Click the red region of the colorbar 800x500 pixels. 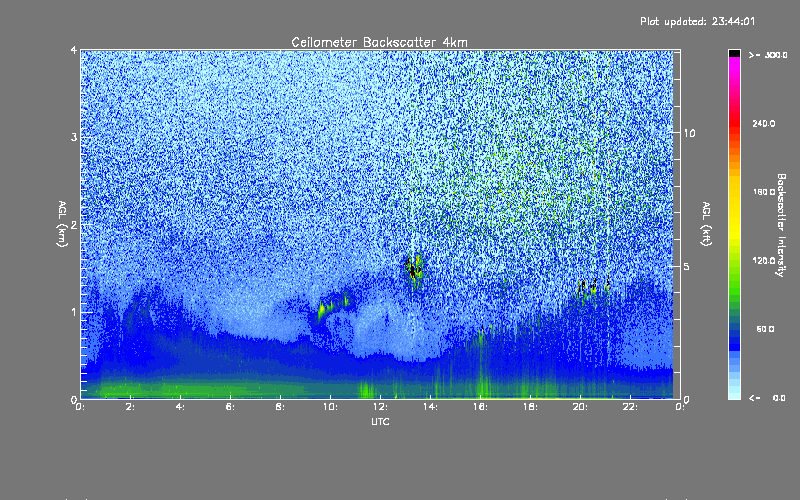(734, 120)
